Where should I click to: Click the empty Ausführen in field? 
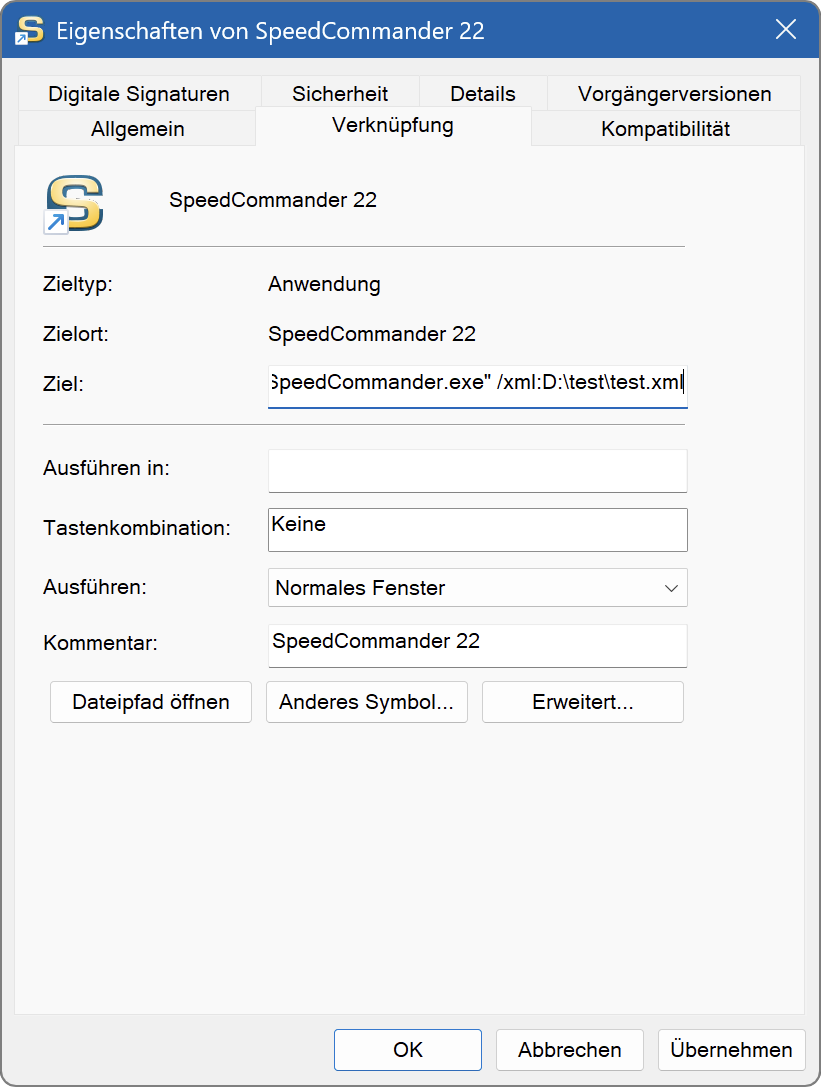(477, 470)
